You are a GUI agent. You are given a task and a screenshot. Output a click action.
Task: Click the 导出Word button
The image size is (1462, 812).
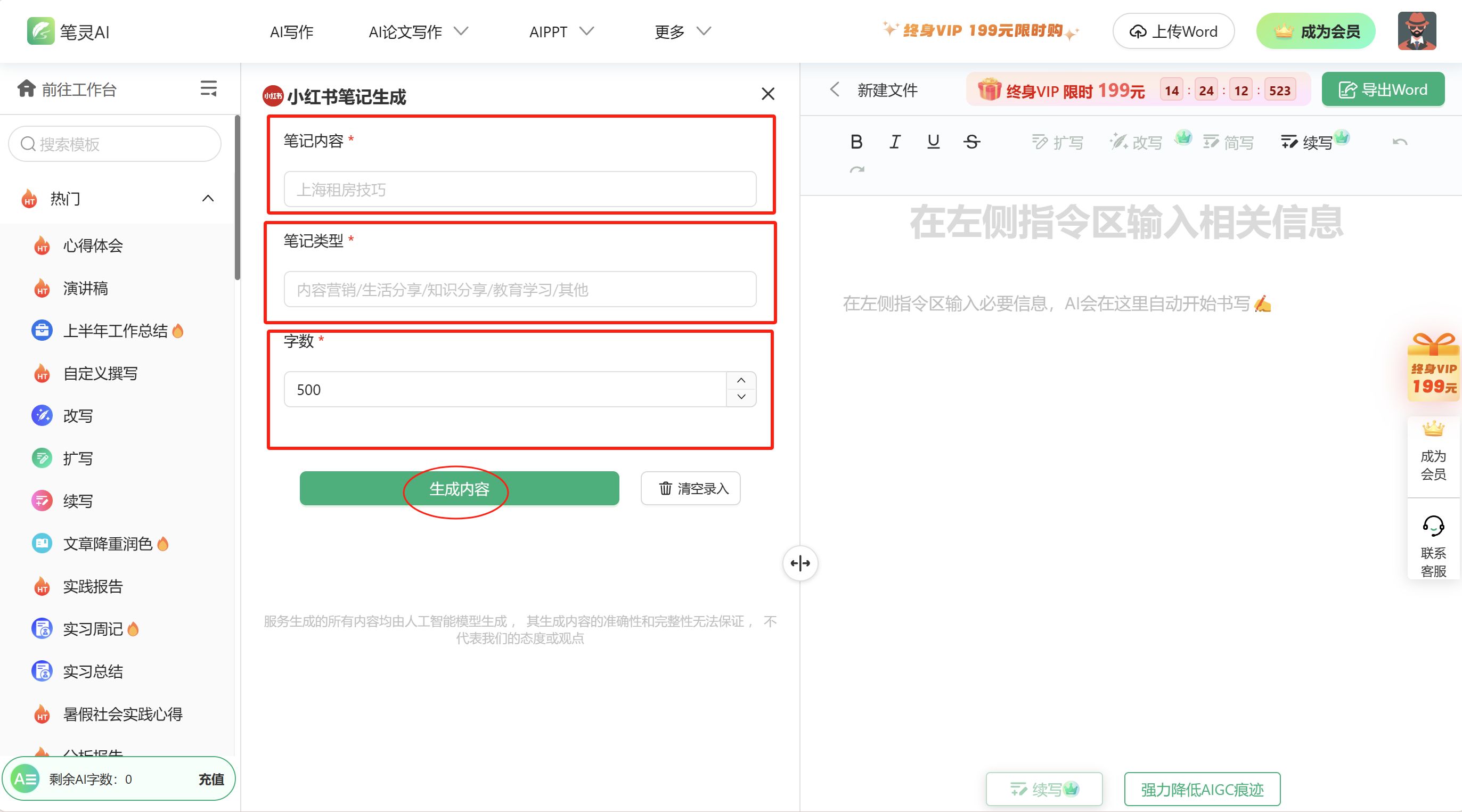1383,89
